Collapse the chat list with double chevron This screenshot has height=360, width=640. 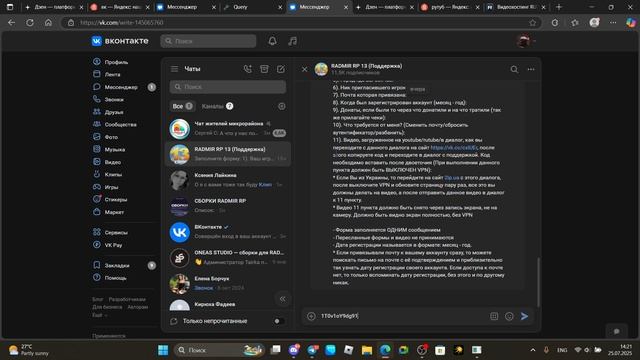[282, 299]
